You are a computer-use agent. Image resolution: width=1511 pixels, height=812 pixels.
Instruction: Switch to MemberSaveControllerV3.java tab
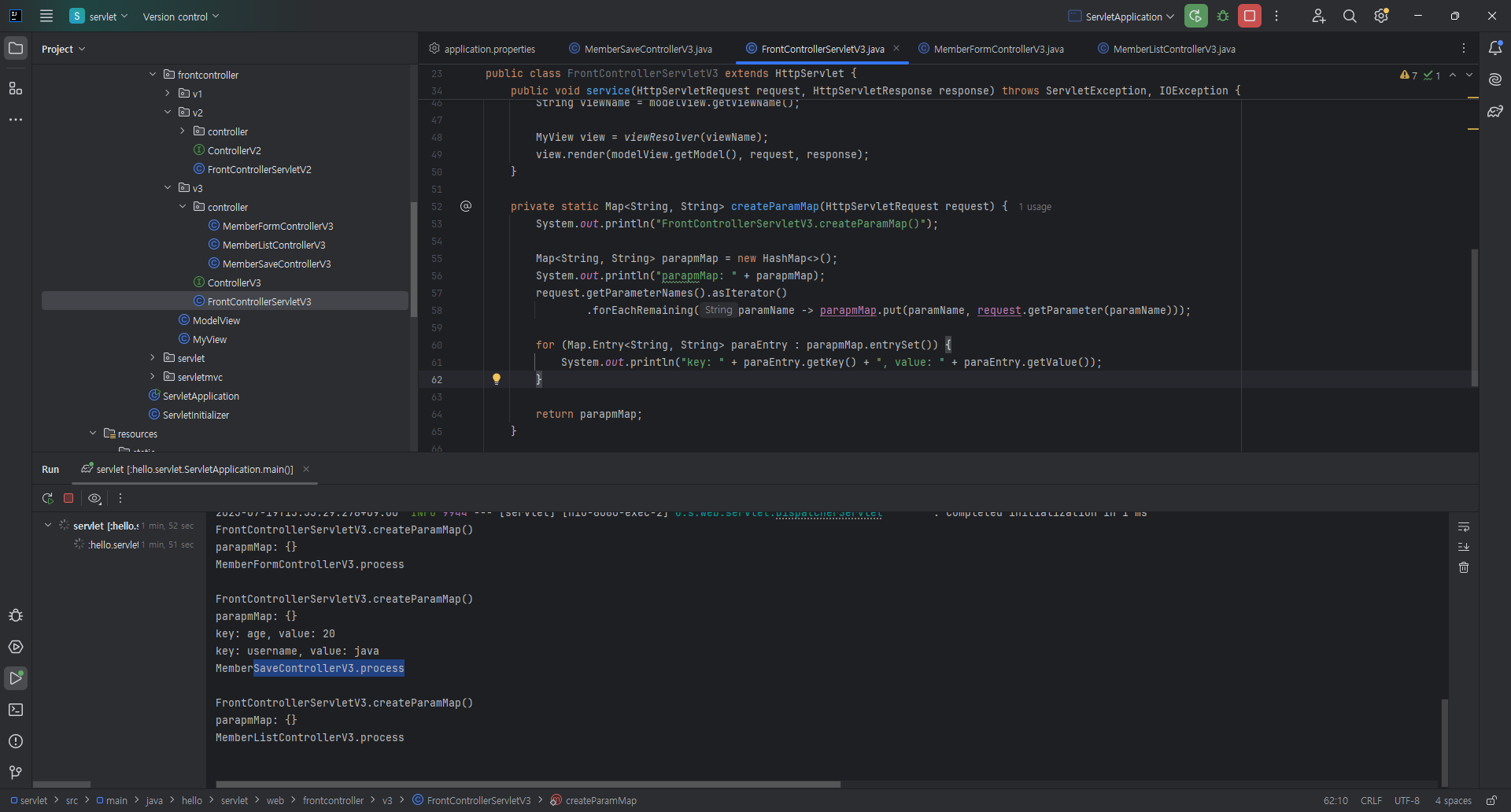641,49
